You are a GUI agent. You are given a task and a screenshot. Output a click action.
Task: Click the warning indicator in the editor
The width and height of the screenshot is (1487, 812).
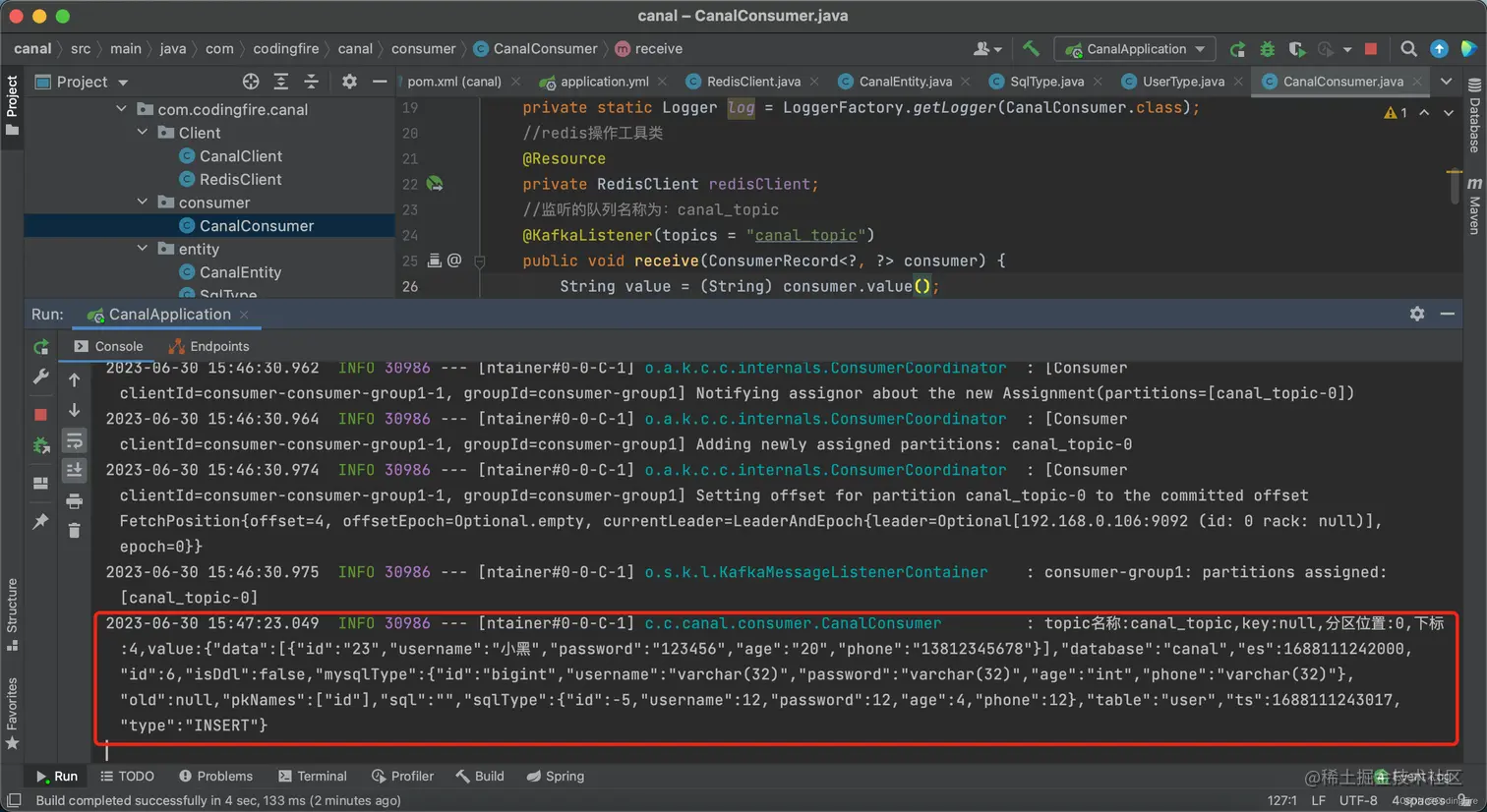[1396, 112]
